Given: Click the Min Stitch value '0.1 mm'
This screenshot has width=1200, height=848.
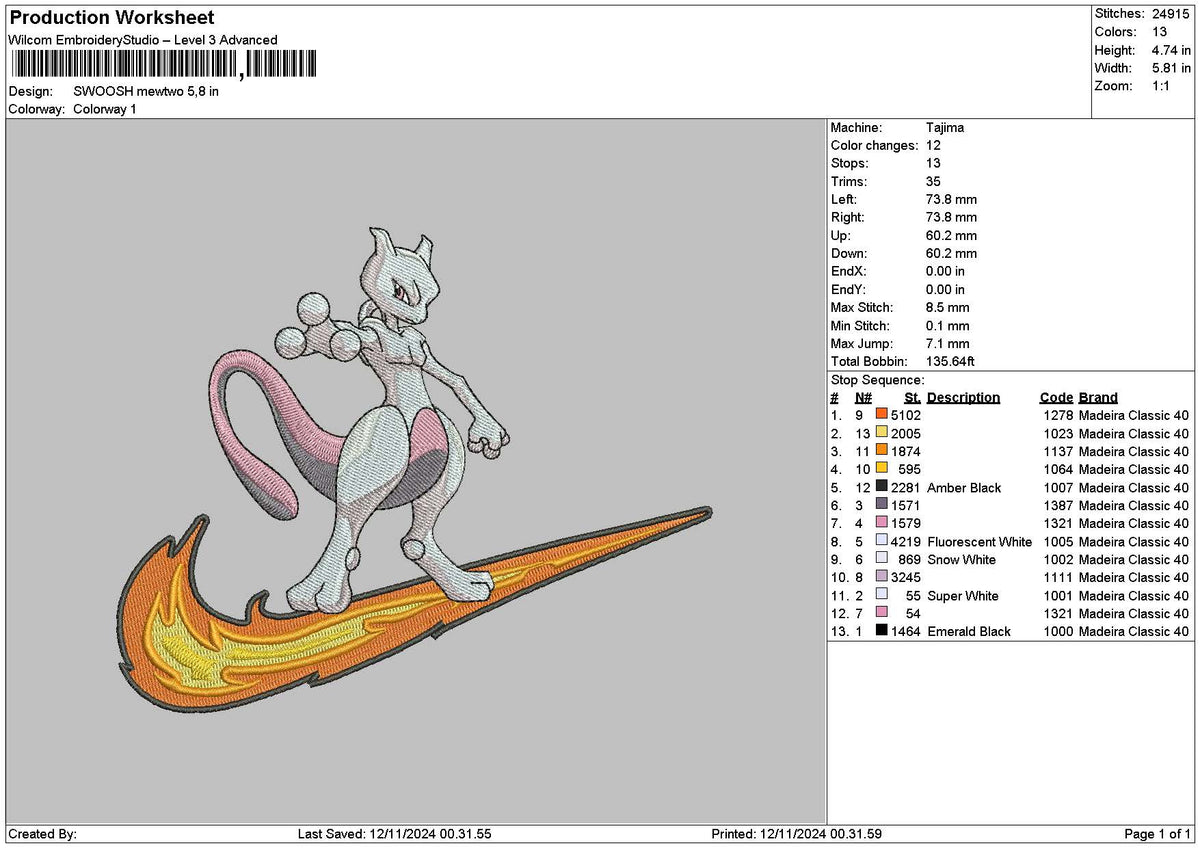Looking at the screenshot, I should tap(948, 326).
